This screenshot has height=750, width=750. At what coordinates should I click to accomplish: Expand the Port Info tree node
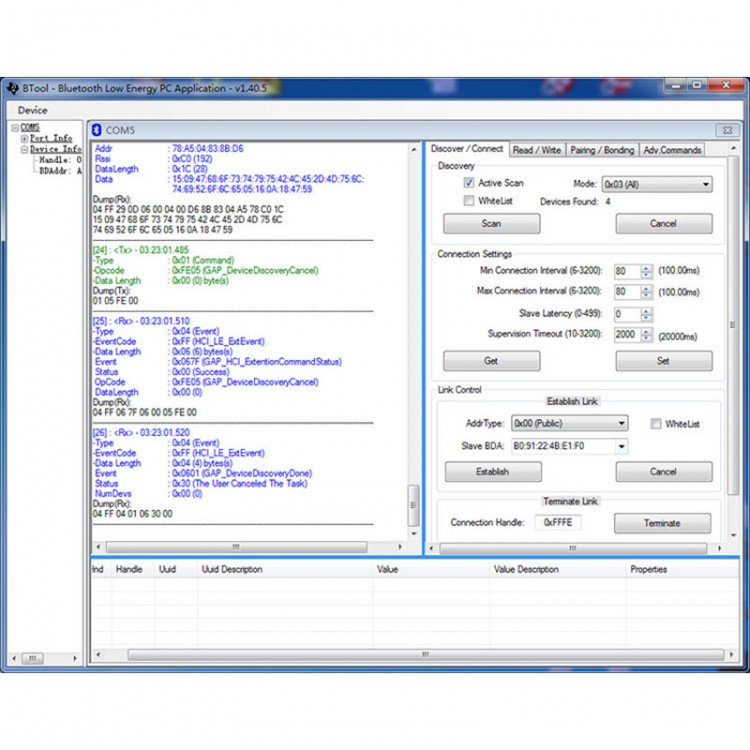coord(24,139)
